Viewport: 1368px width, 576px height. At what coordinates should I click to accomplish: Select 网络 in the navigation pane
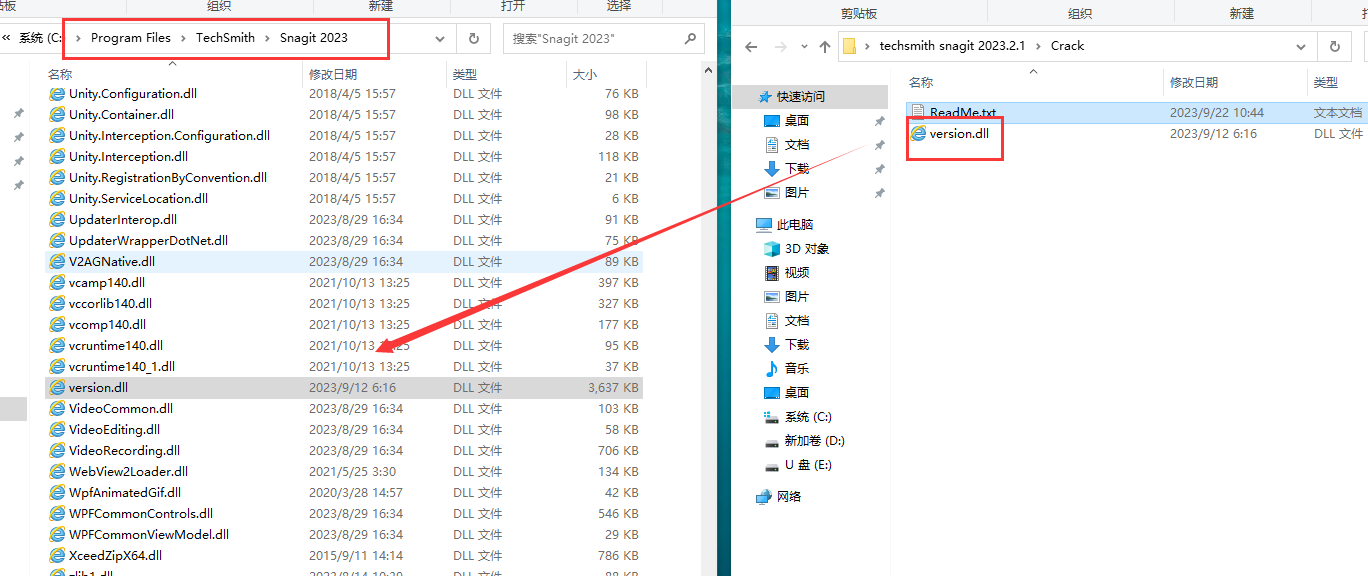(x=788, y=497)
